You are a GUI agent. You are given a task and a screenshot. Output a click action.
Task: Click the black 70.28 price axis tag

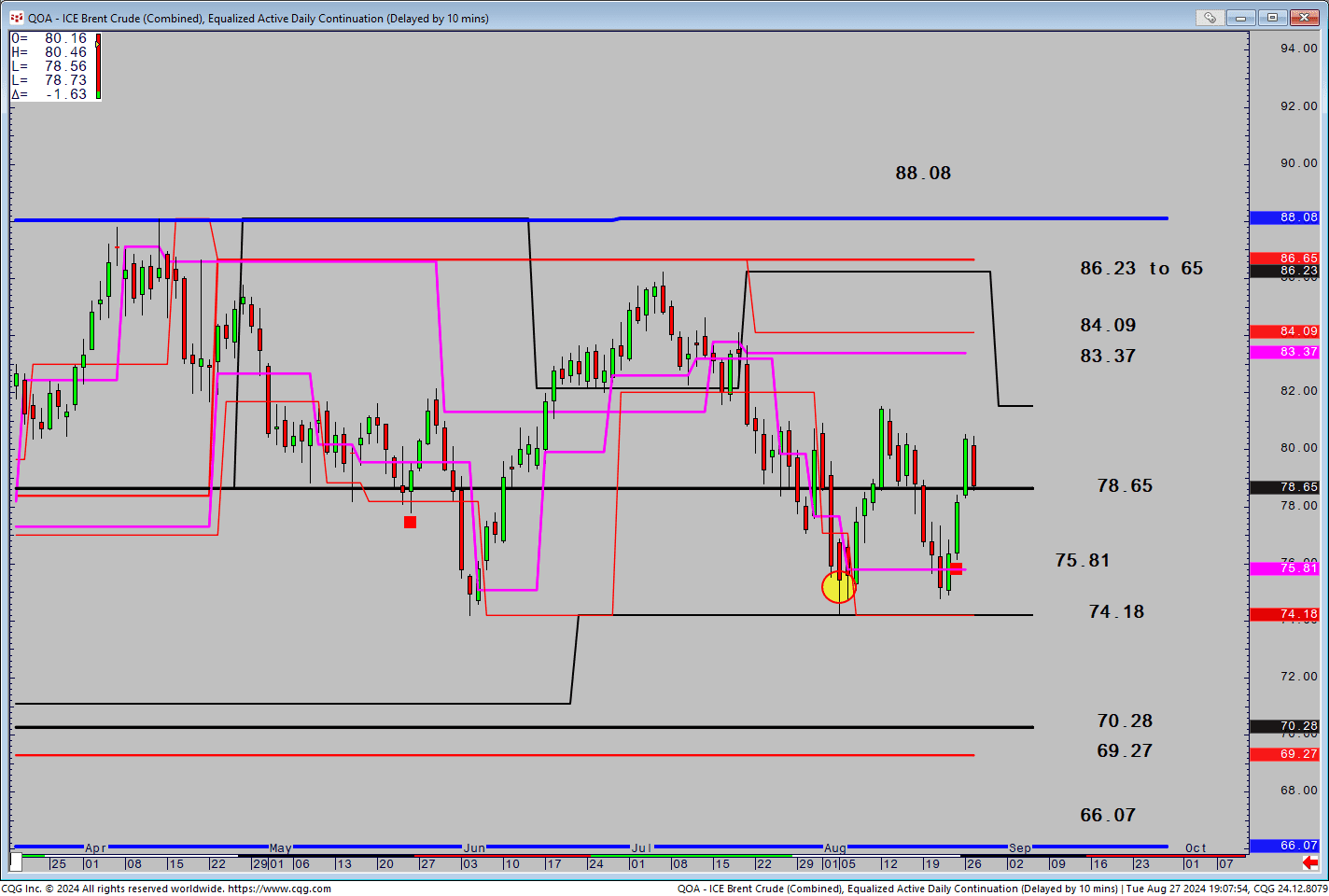coord(1285,726)
